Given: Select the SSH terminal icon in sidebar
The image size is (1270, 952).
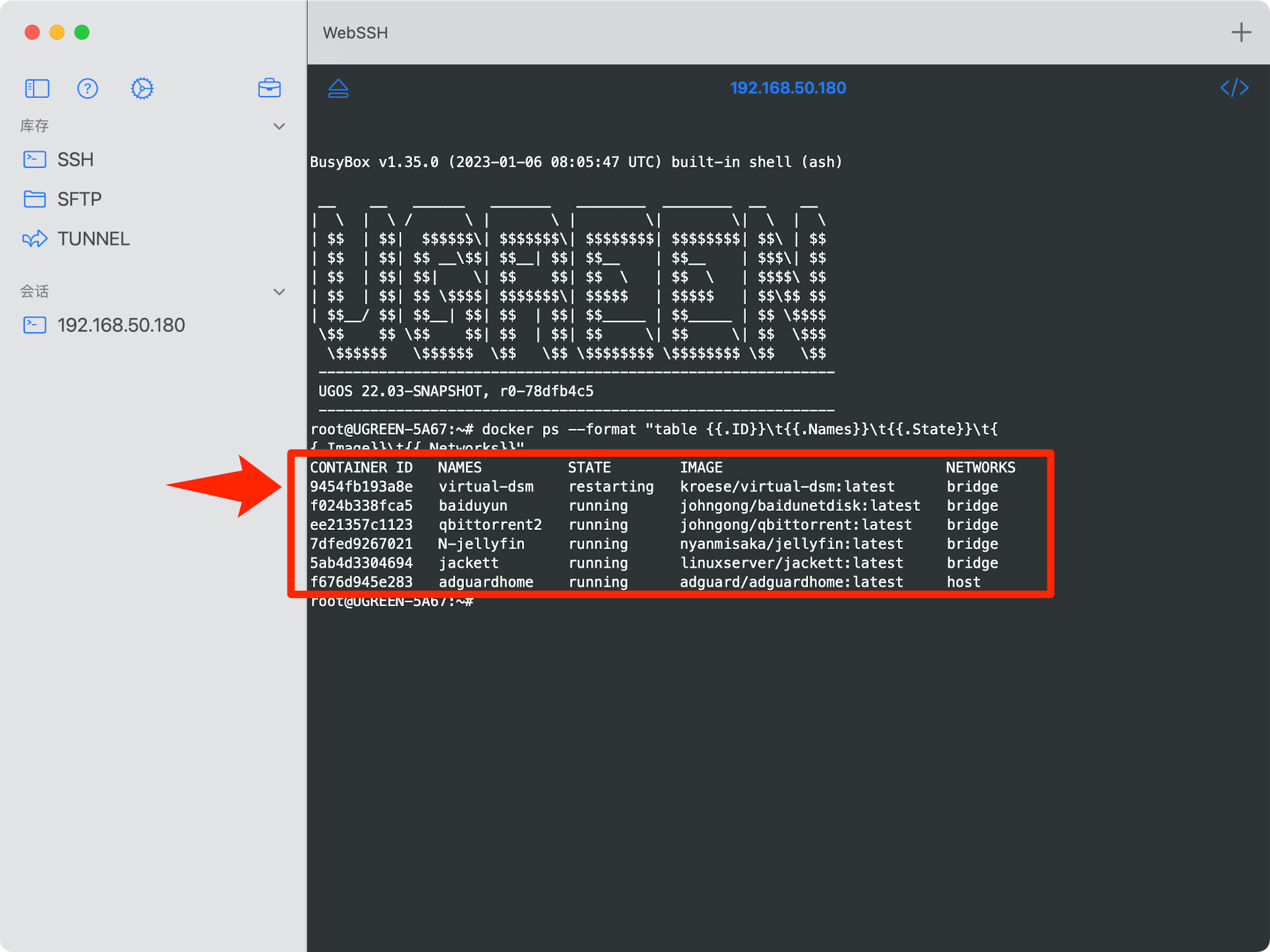Looking at the screenshot, I should click(x=35, y=159).
